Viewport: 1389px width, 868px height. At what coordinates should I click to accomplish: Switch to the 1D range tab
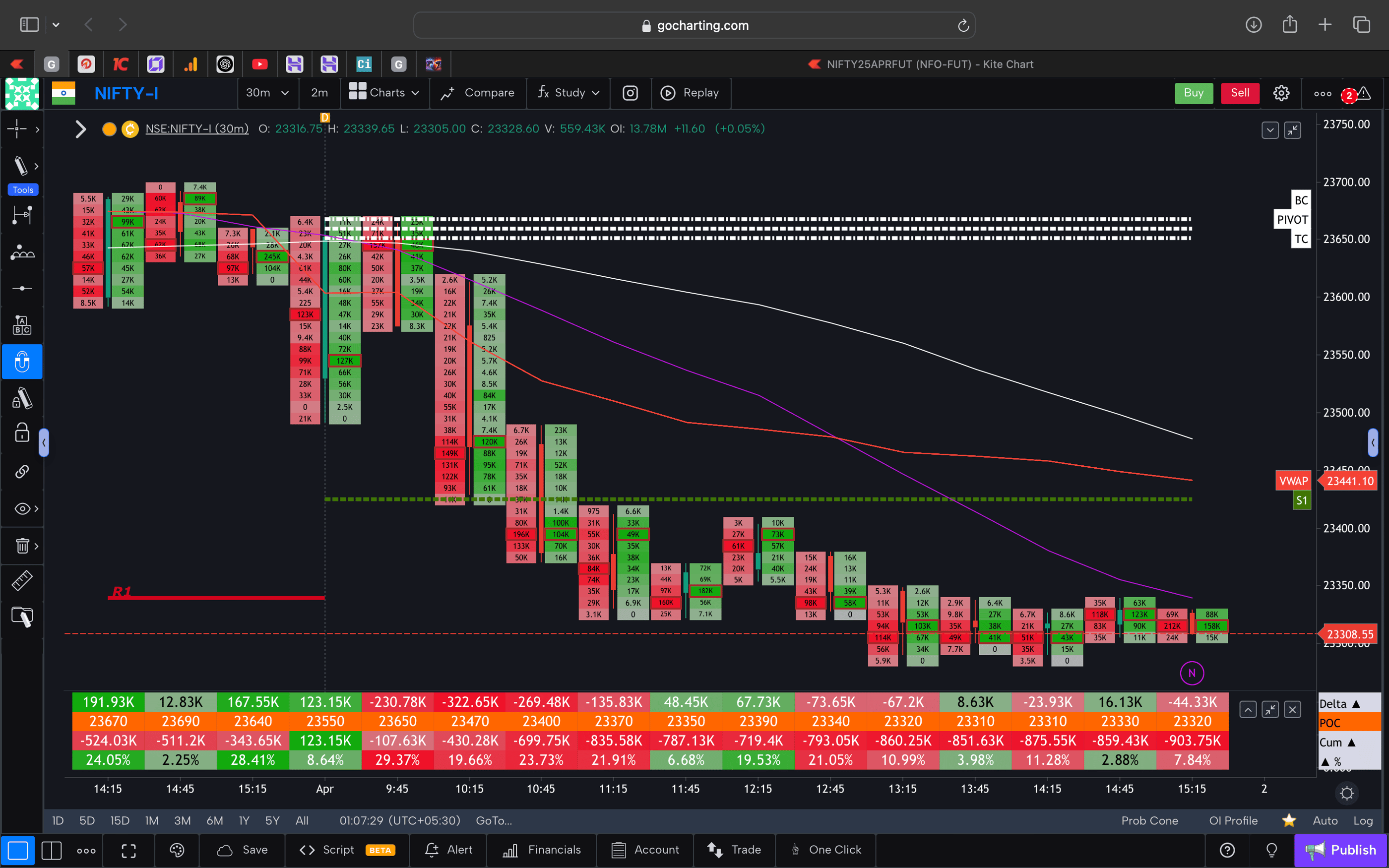[58, 820]
